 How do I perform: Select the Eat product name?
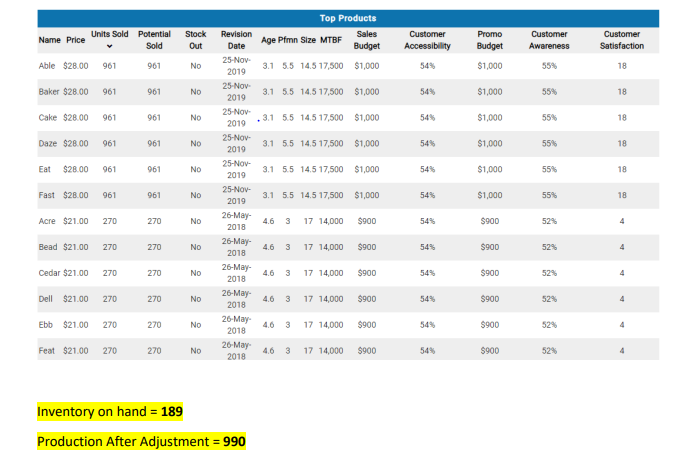44,170
